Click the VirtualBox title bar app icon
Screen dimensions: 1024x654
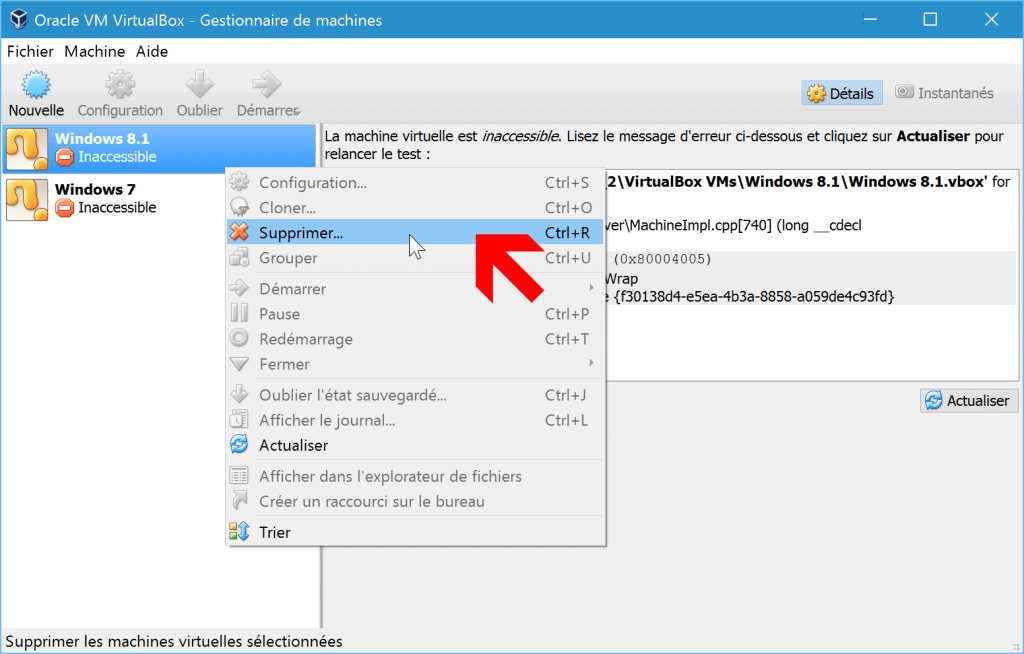[x=19, y=20]
